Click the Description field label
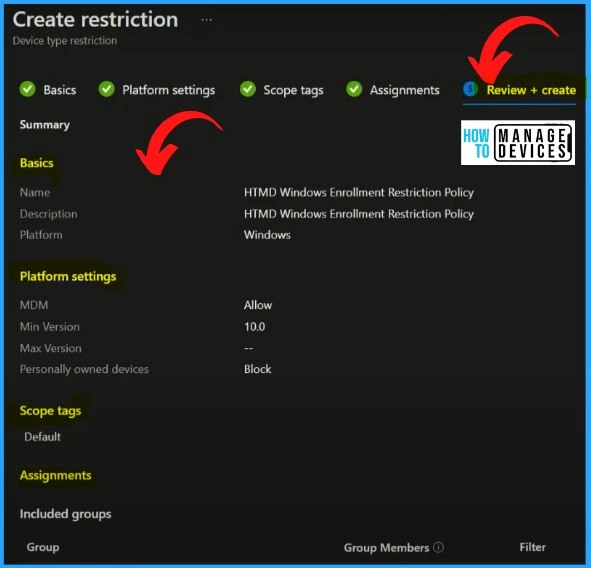The image size is (591, 568). (48, 214)
